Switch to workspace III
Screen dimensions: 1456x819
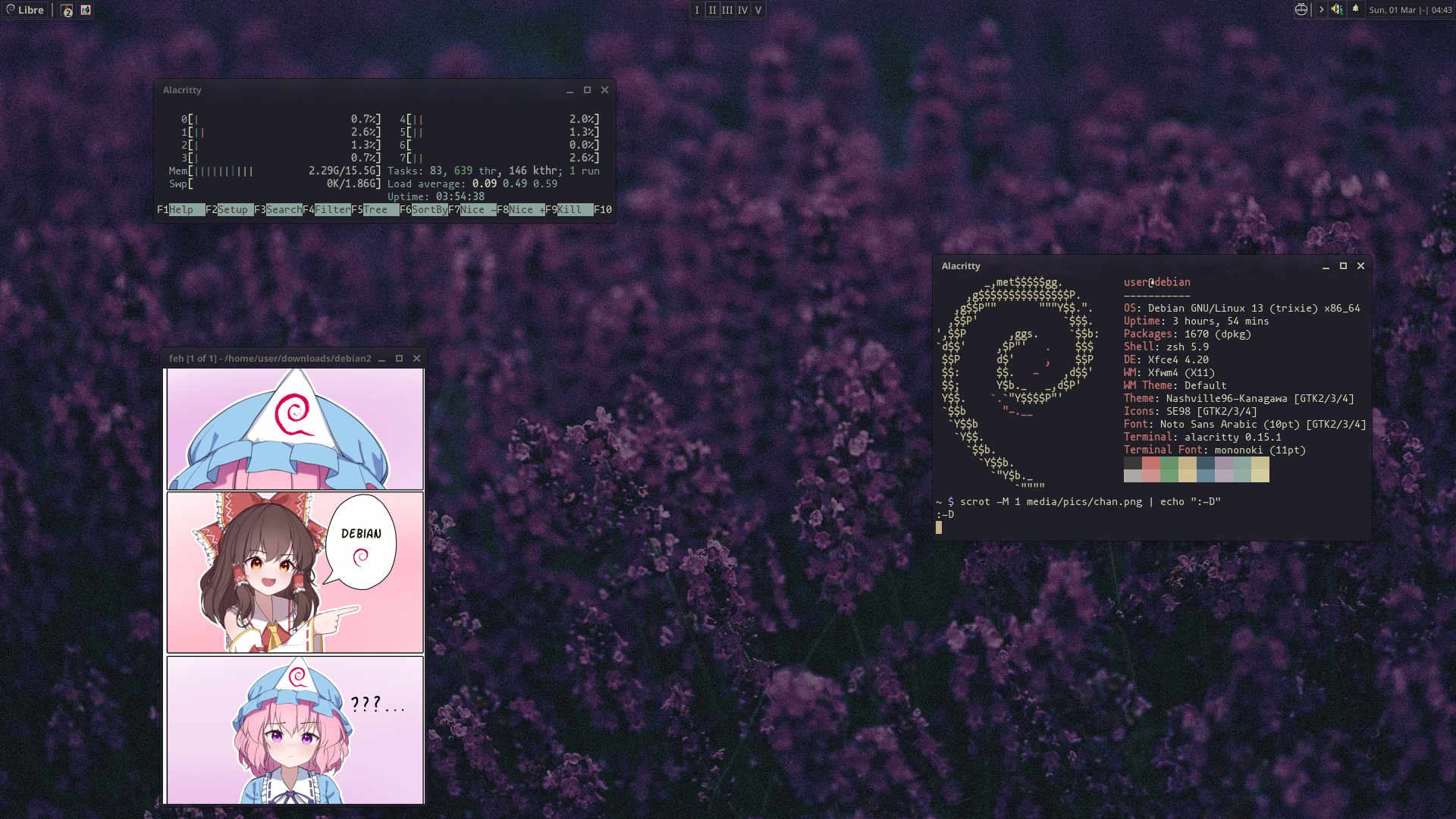click(x=727, y=10)
